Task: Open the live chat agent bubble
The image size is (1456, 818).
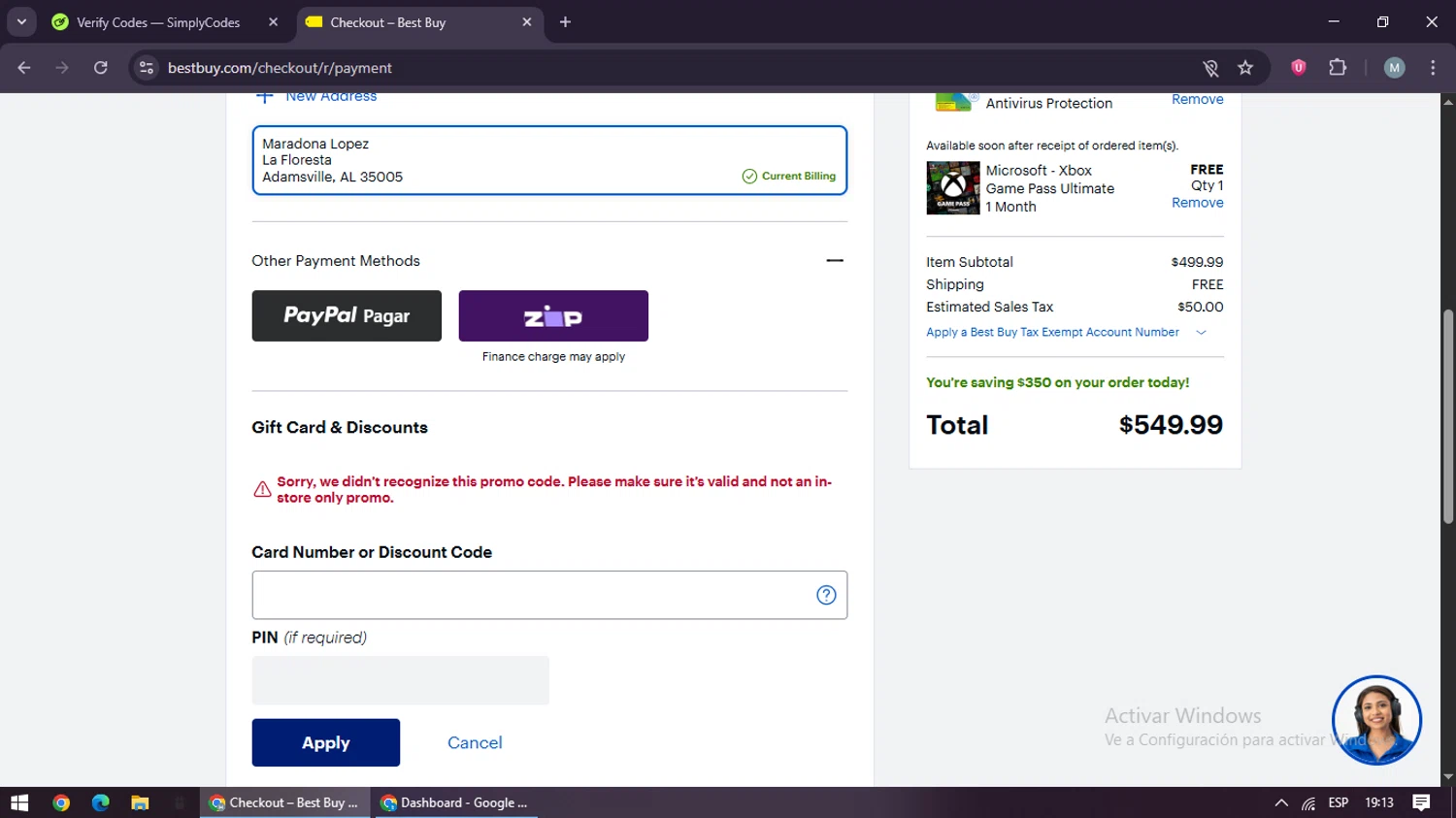Action: click(x=1376, y=720)
